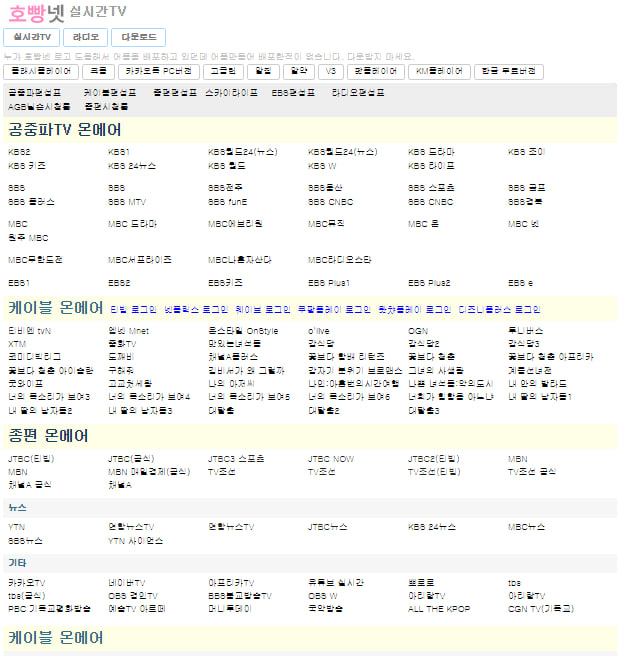Image resolution: width=620 pixels, height=656 pixels.
Task: Open the 공중파편성표 schedule link
Action: click(35, 92)
